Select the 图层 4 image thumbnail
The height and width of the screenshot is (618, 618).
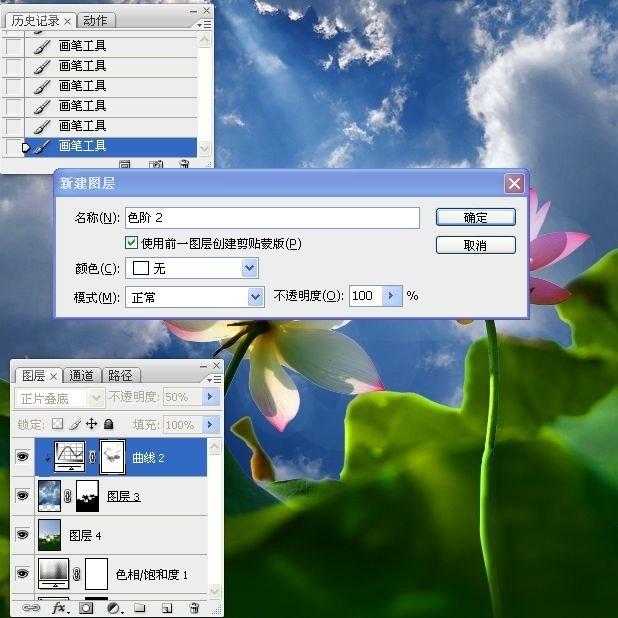[x=50, y=535]
